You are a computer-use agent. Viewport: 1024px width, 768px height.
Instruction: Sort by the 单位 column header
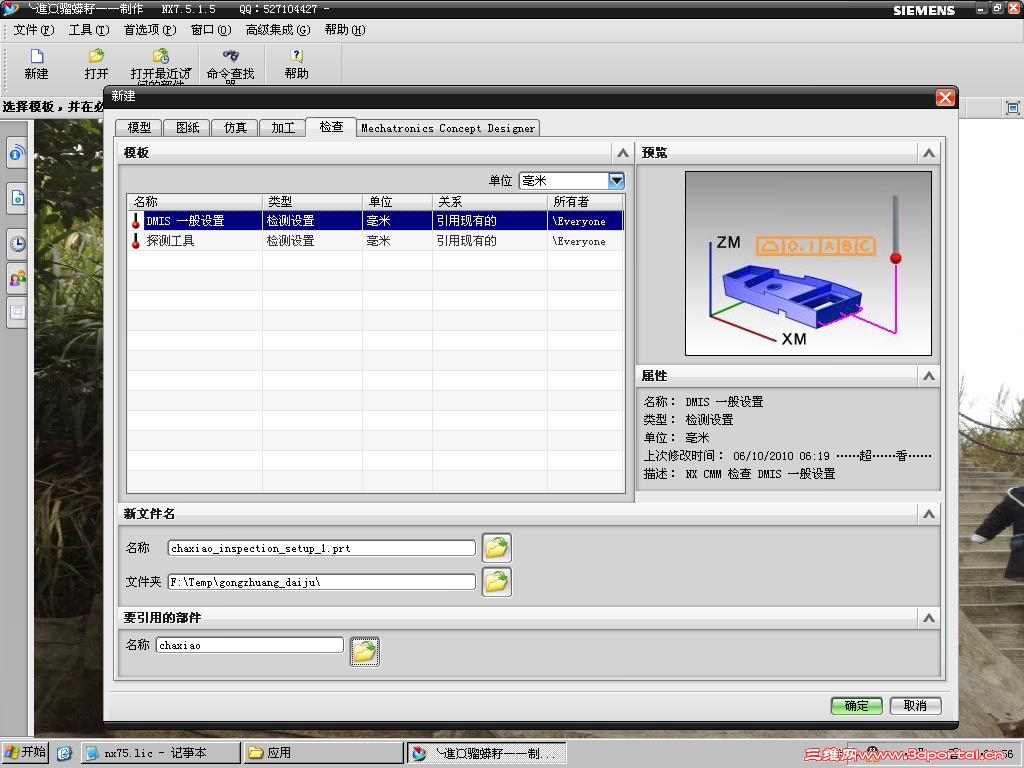click(x=397, y=202)
